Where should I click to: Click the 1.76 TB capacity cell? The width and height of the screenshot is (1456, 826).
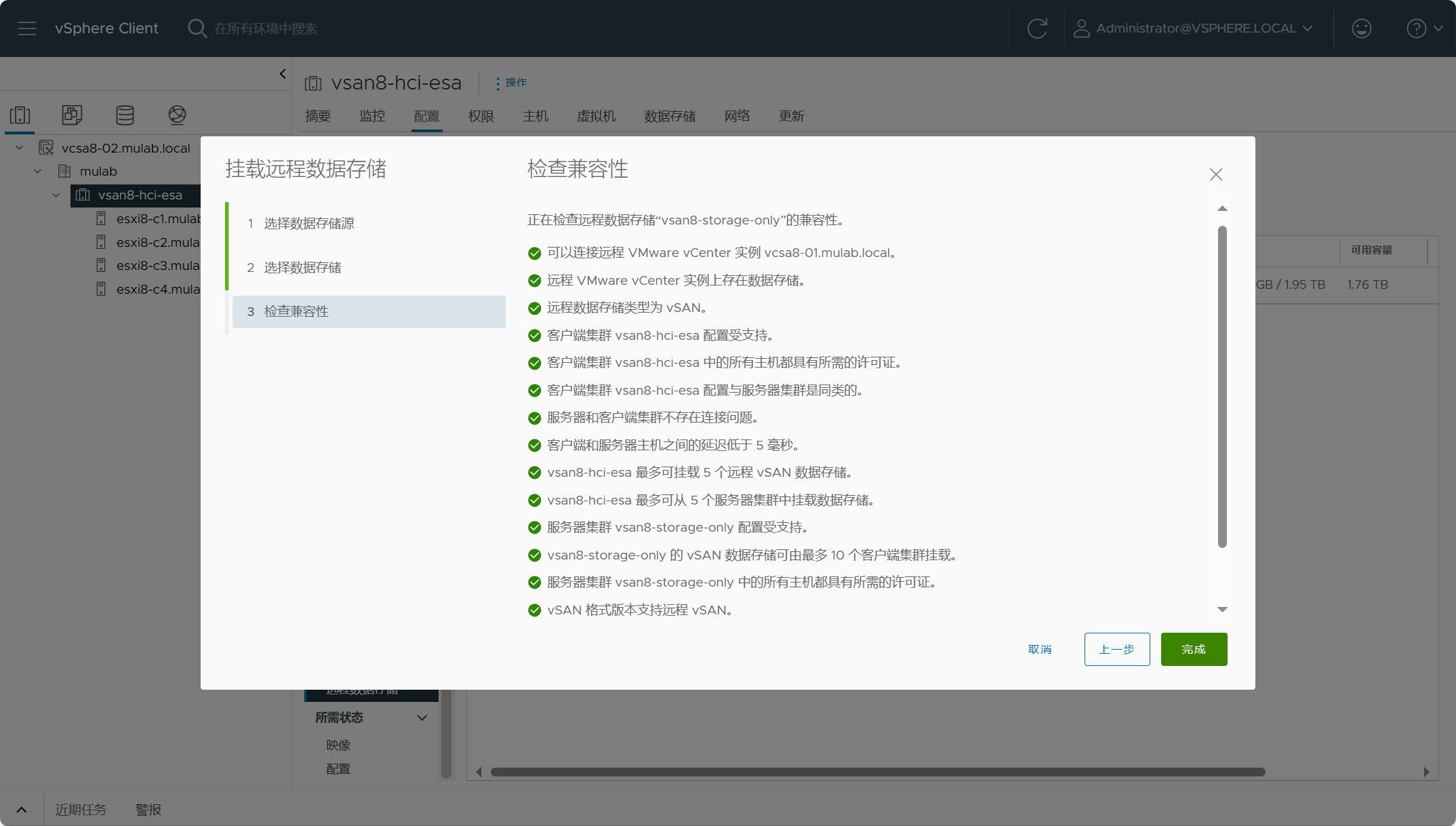(x=1367, y=285)
